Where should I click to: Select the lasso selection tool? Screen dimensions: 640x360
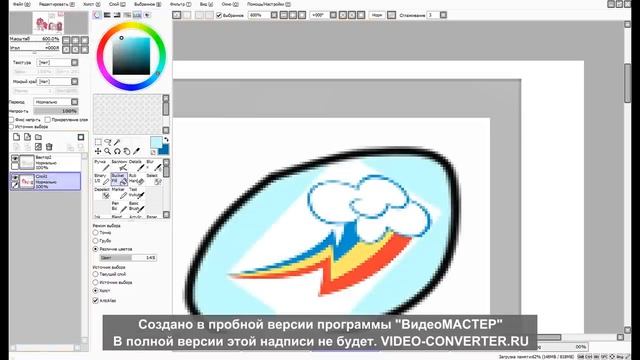click(x=108, y=142)
